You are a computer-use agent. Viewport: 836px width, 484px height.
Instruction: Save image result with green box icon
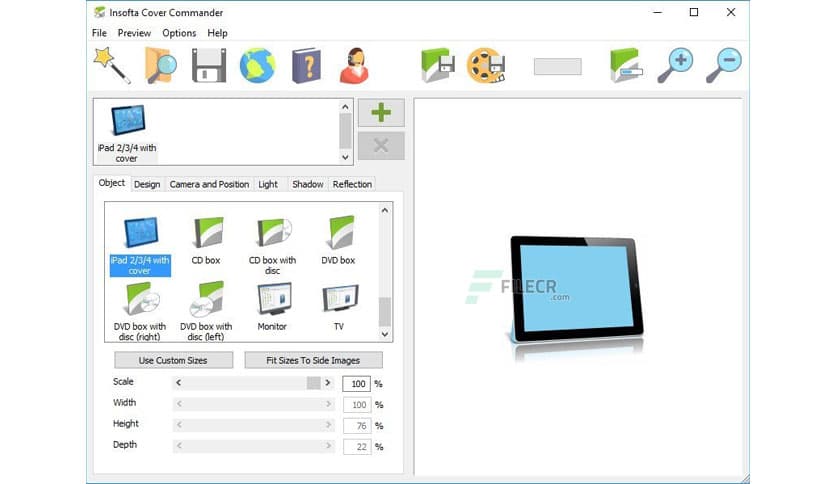coord(437,66)
